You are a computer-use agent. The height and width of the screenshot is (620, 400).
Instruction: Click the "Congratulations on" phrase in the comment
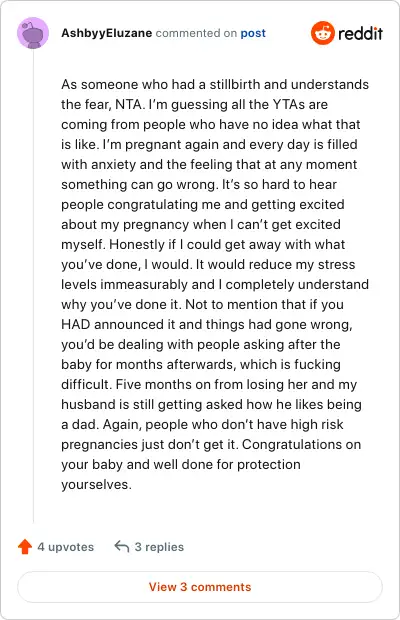pos(302,444)
